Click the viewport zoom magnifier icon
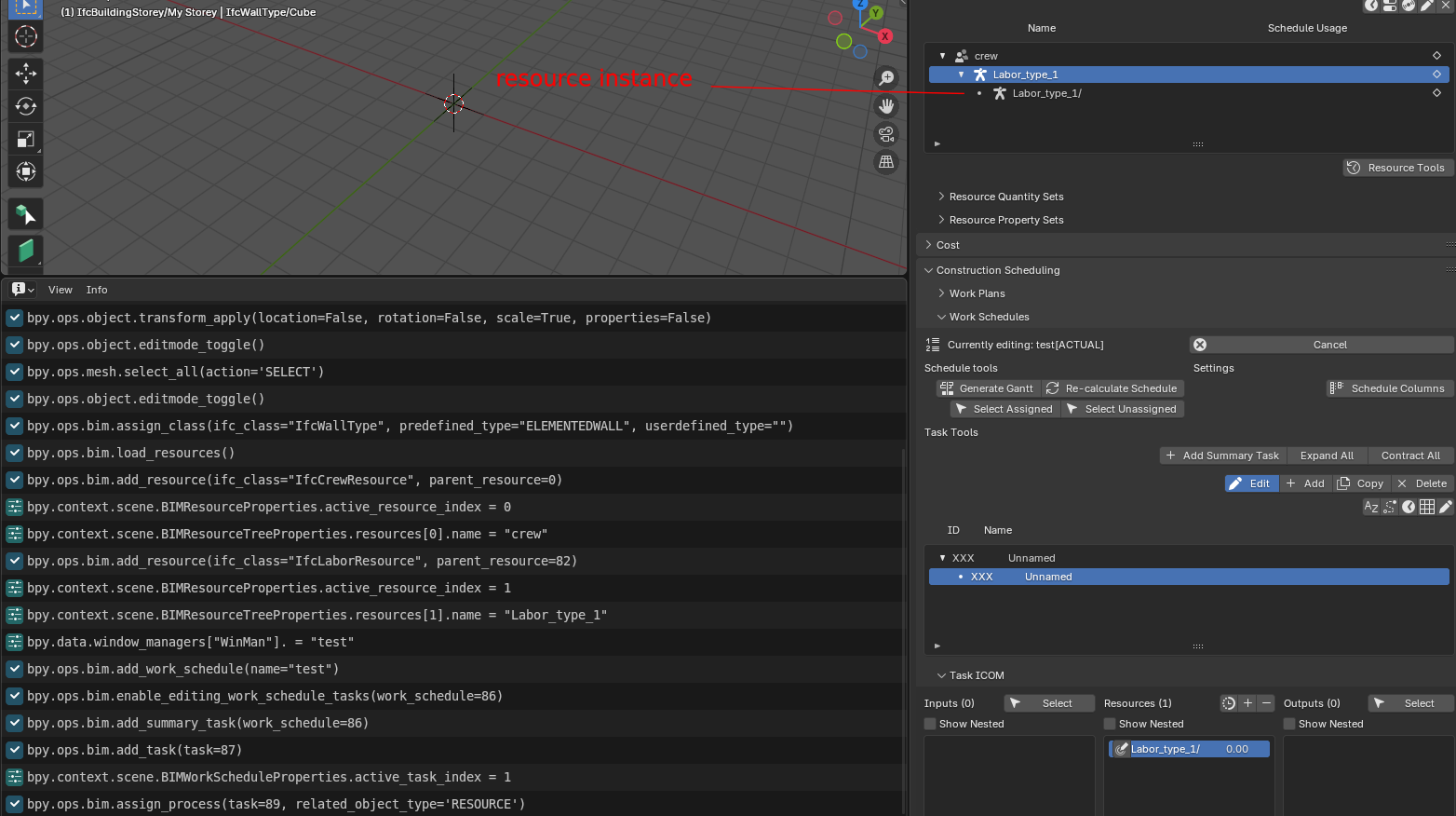The height and width of the screenshot is (816, 1456). pos(886,78)
